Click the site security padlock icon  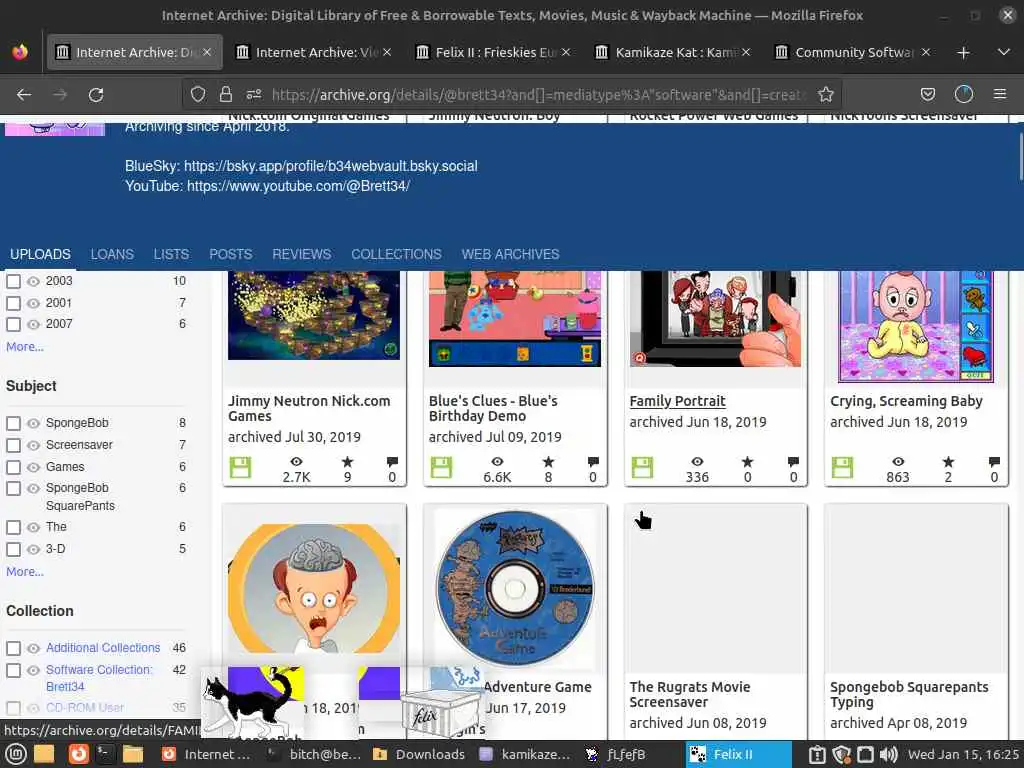pyautogui.click(x=226, y=95)
